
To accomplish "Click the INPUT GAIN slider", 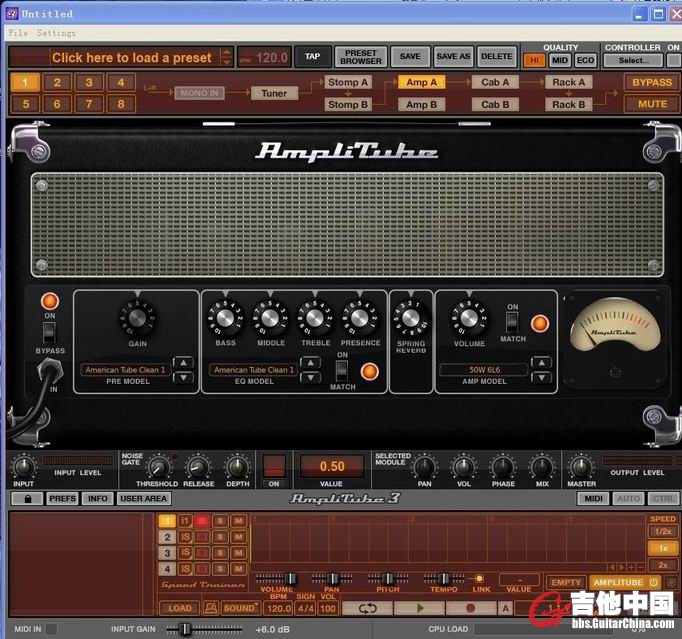I will point(184,629).
